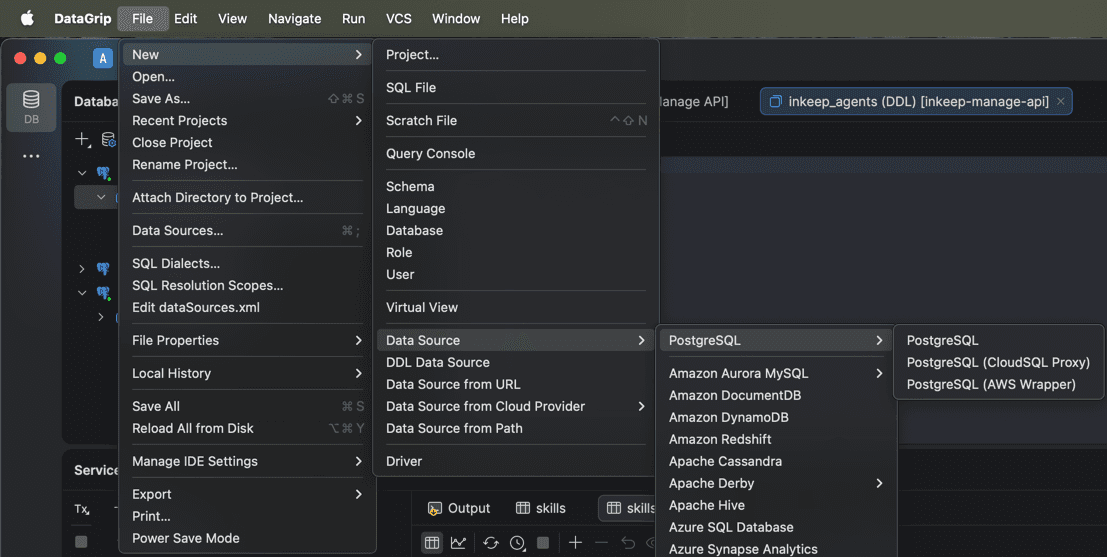The height and width of the screenshot is (557, 1107).
Task: Expand the Apache Derby submenu
Action: (777, 484)
